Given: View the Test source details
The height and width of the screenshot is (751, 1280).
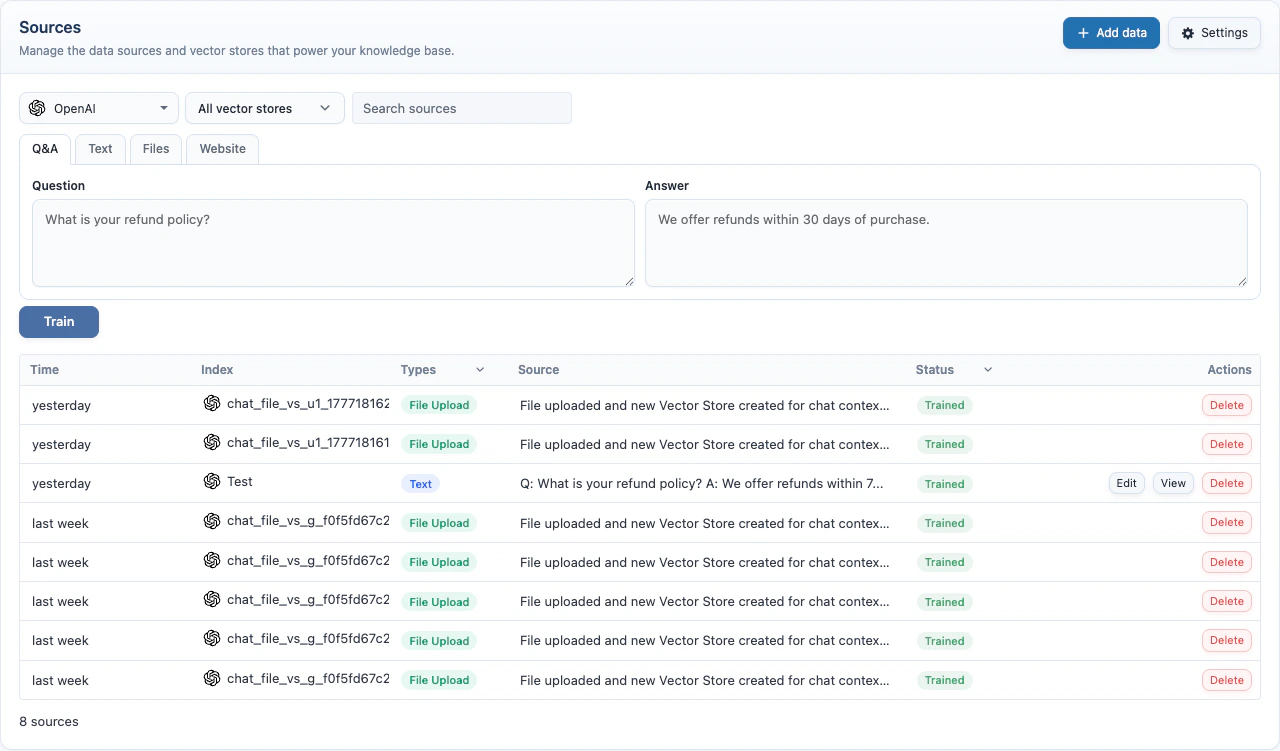Looking at the screenshot, I should [1172, 482].
